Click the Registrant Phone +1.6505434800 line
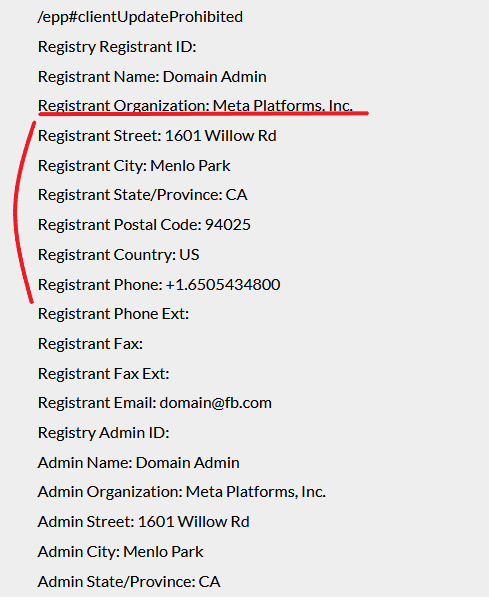 159,284
